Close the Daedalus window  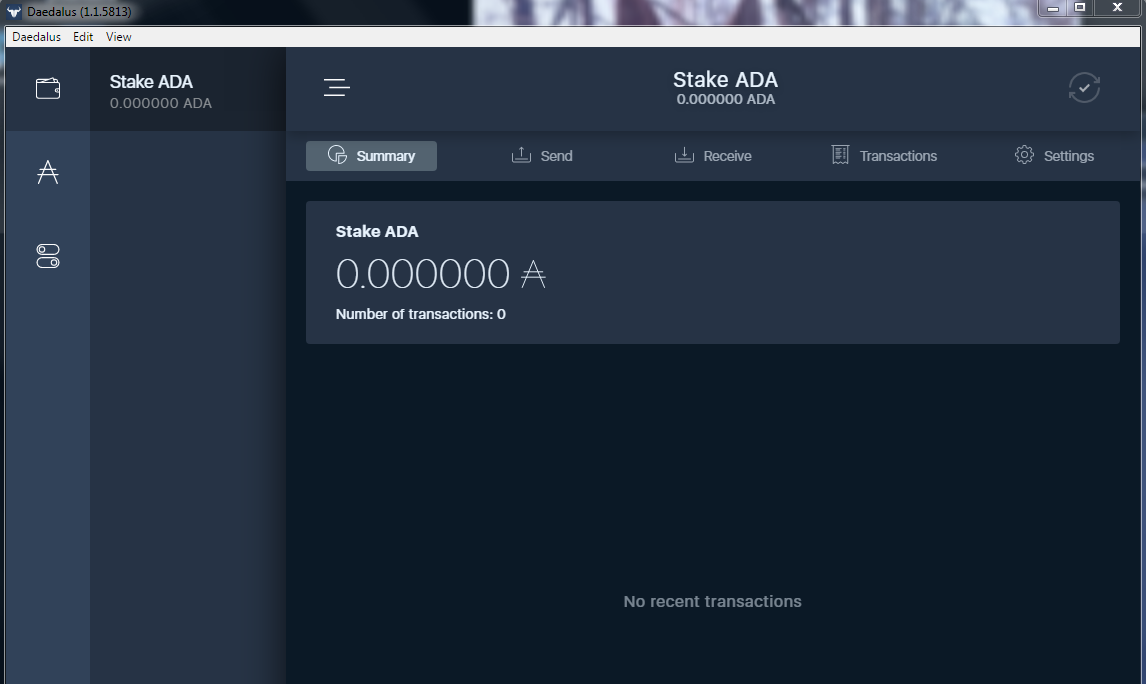click(x=1117, y=8)
